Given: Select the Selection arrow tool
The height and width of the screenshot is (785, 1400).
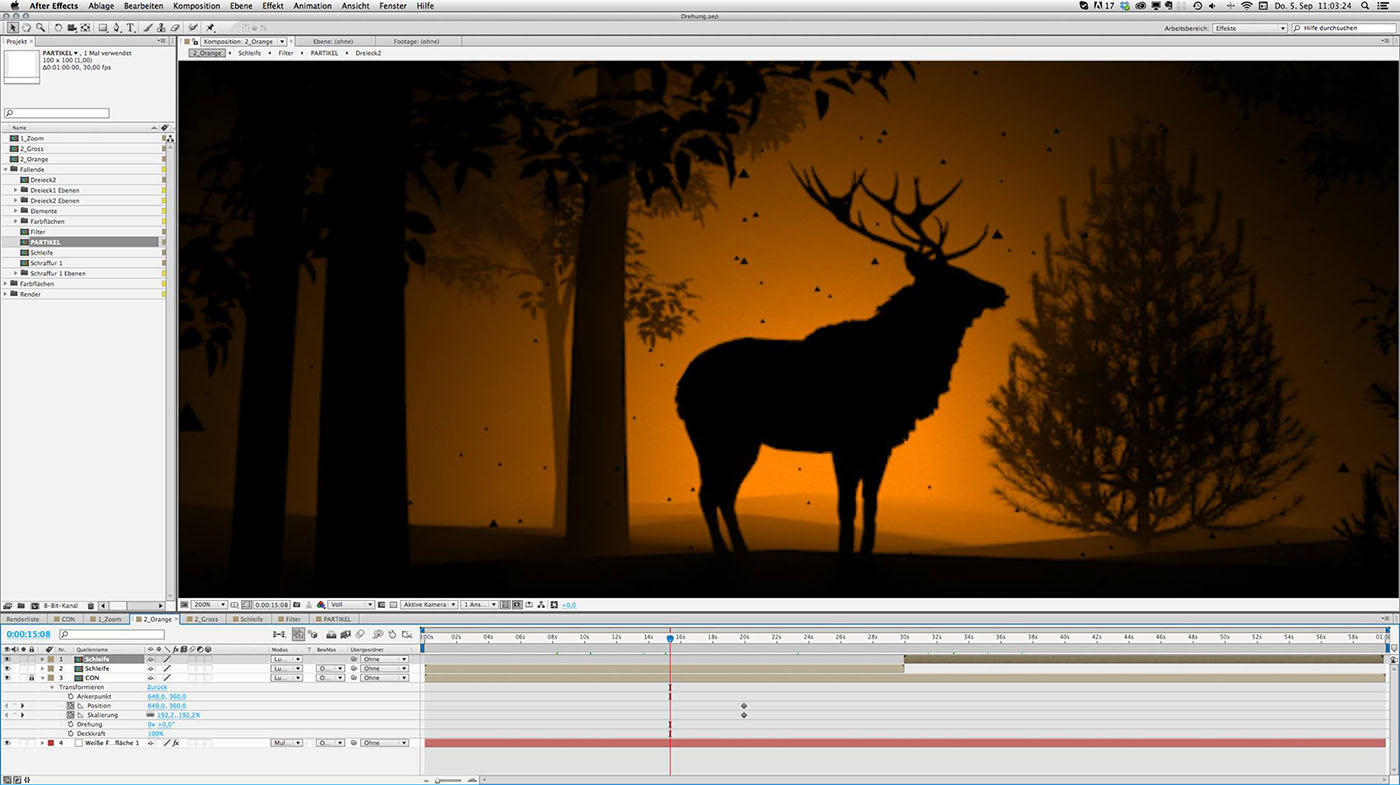Looking at the screenshot, I should coord(13,28).
